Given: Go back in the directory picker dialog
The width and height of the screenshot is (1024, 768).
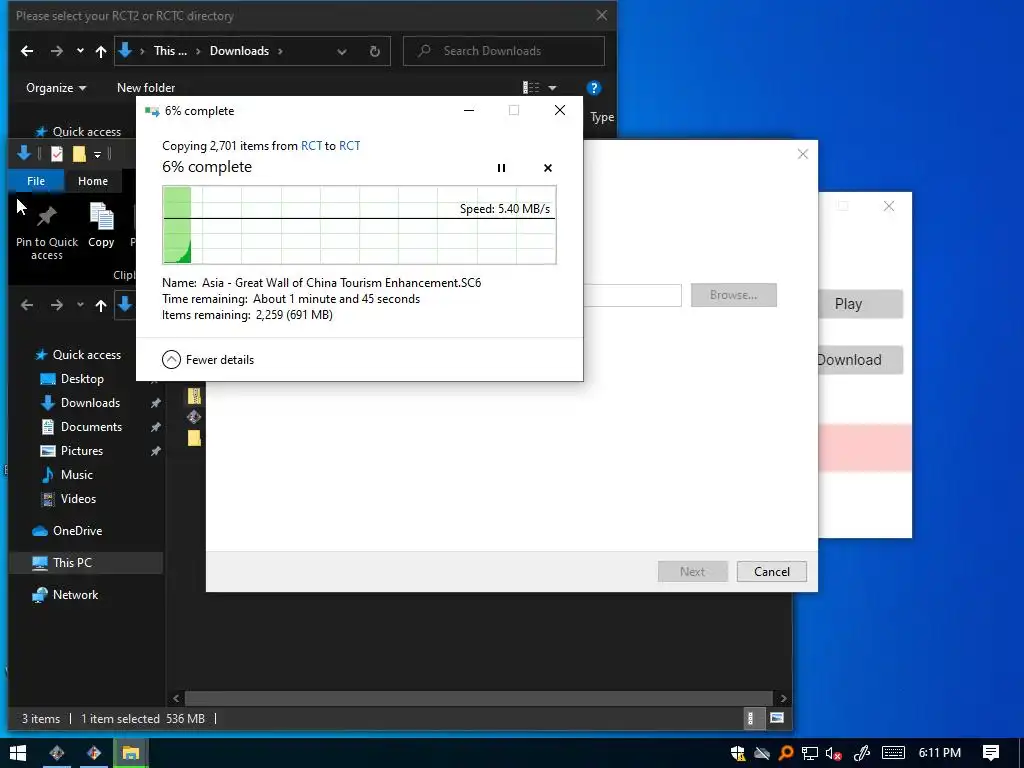Looking at the screenshot, I should coord(27,51).
